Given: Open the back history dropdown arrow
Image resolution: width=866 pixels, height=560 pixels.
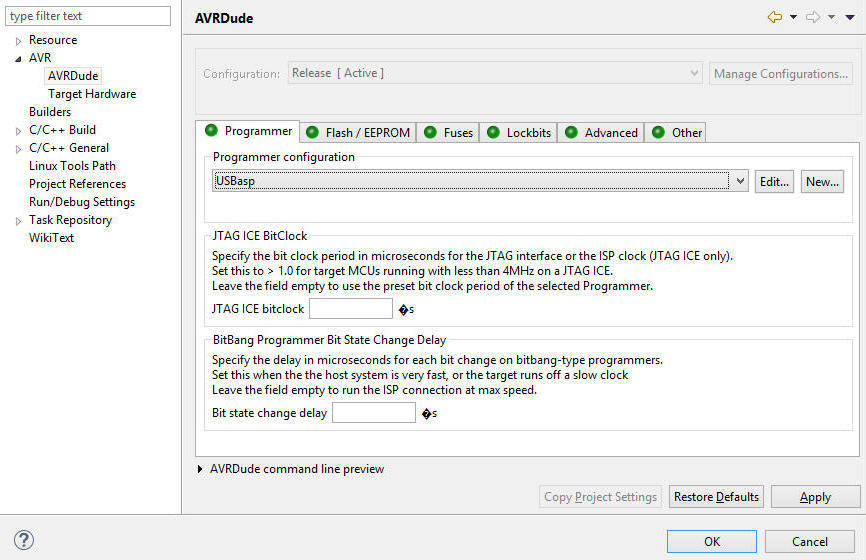Looking at the screenshot, I should pos(793,17).
